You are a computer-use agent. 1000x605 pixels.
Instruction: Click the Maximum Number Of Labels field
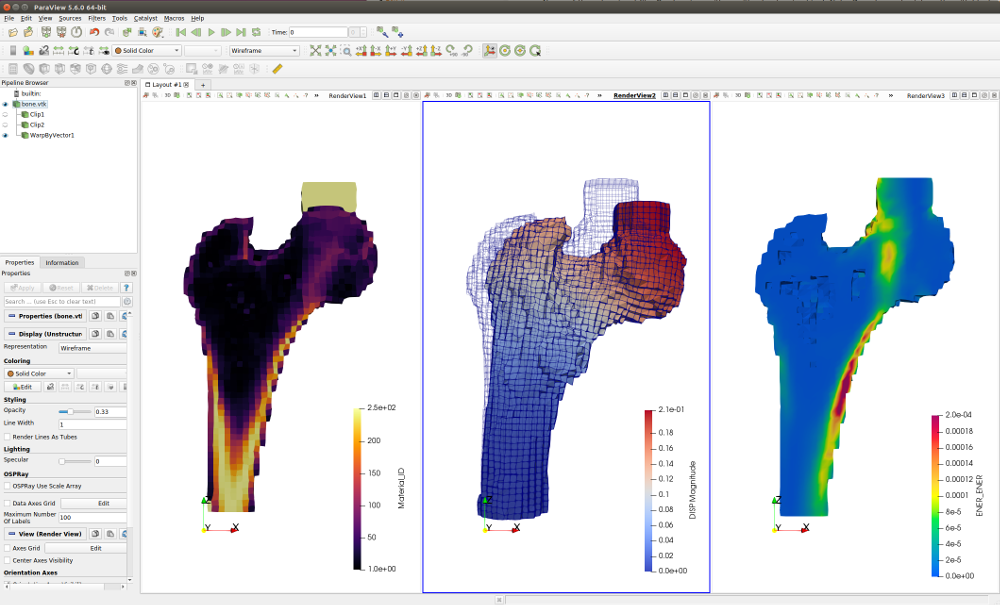pyautogui.click(x=92, y=518)
